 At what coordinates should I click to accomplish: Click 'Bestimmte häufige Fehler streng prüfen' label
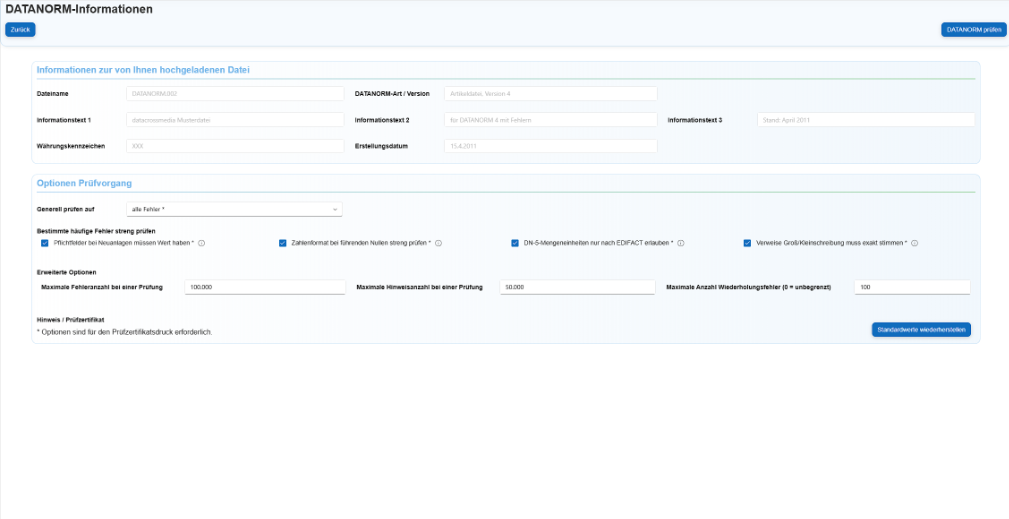point(96,230)
